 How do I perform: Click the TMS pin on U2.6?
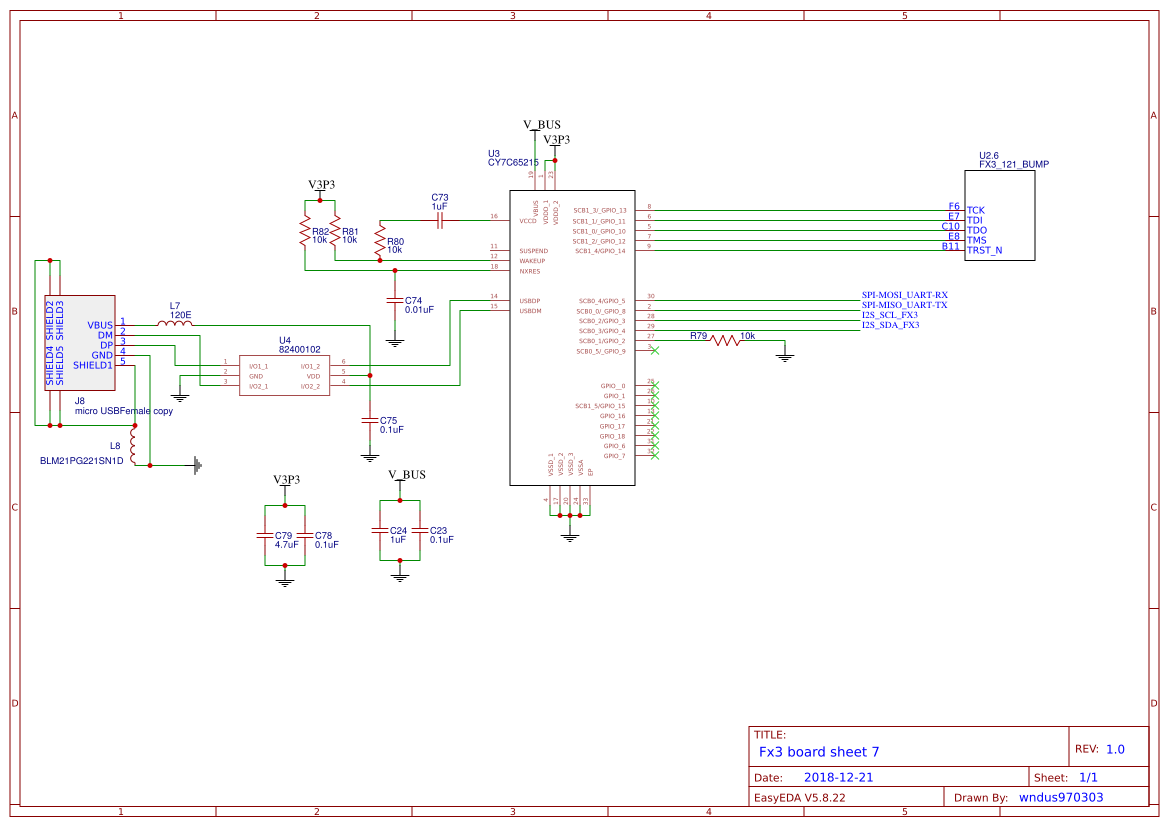[x=977, y=240]
